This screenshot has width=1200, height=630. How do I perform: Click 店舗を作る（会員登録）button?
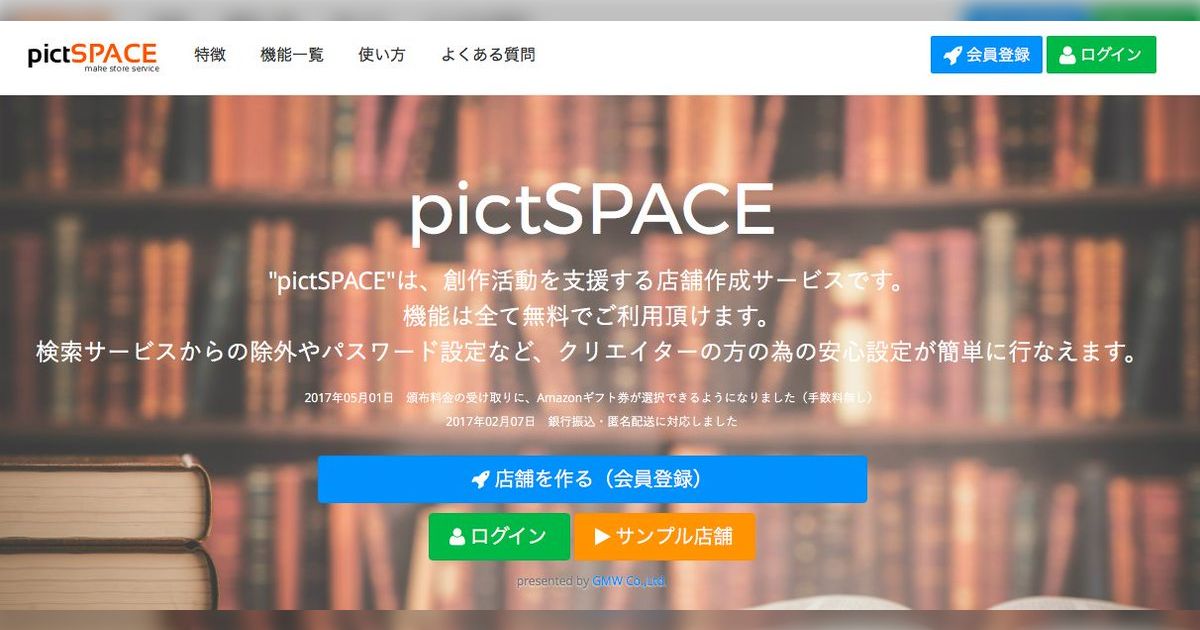(592, 479)
